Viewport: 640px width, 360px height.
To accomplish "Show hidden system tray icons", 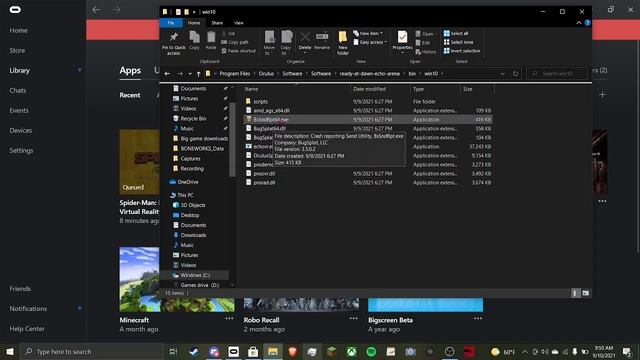I will pyautogui.click(x=525, y=351).
